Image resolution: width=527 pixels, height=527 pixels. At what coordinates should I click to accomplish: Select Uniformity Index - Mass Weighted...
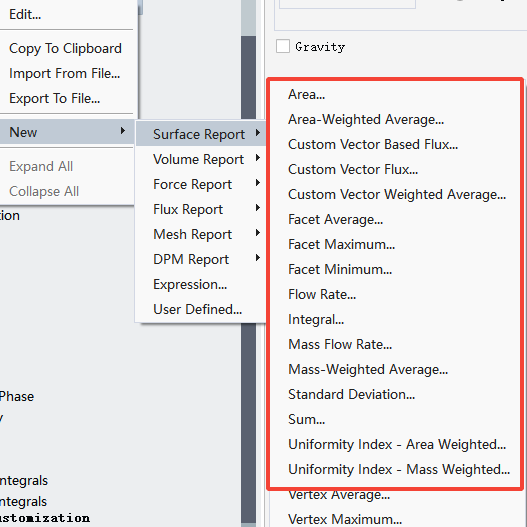(399, 470)
